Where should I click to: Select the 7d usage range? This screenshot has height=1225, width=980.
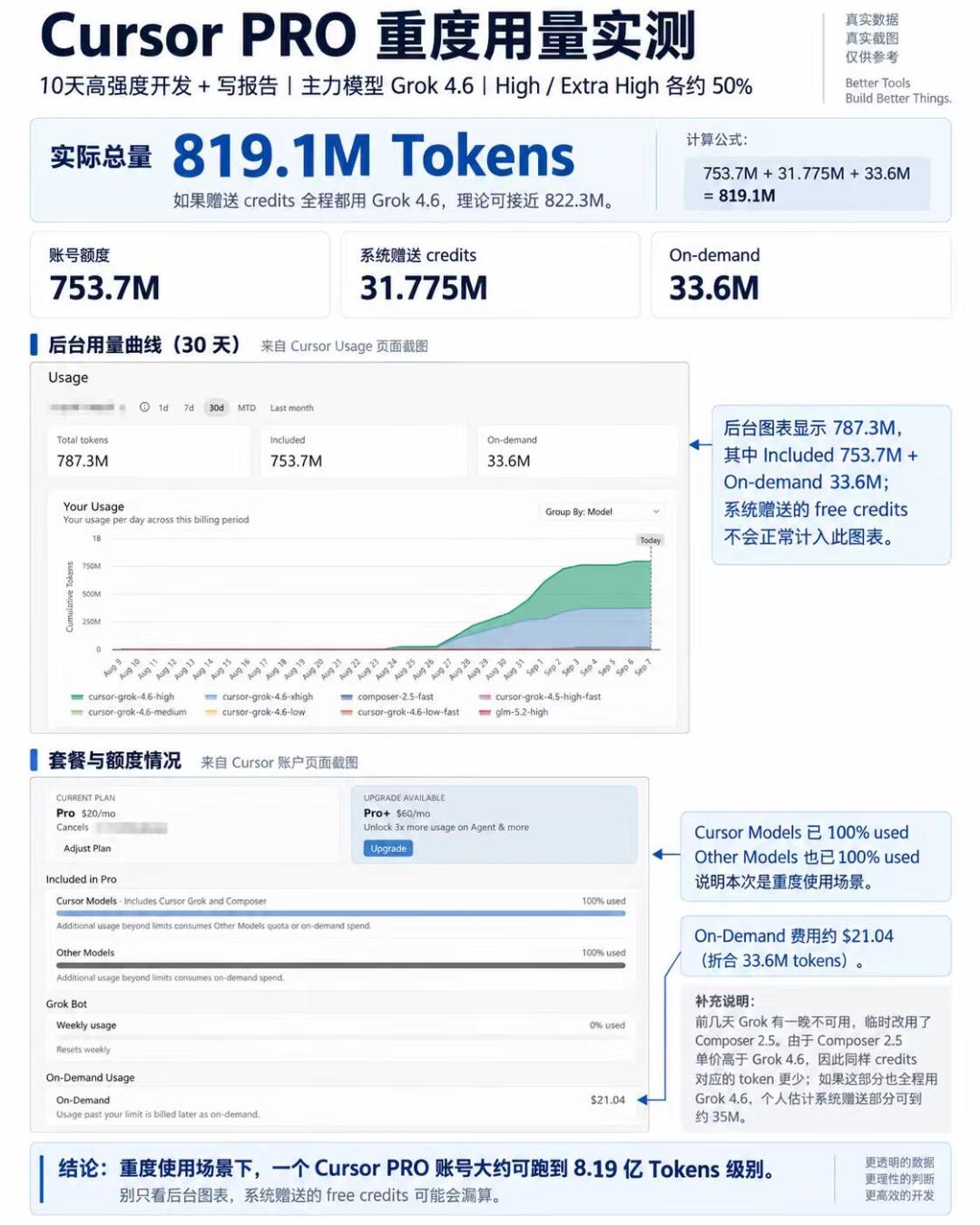coord(189,408)
